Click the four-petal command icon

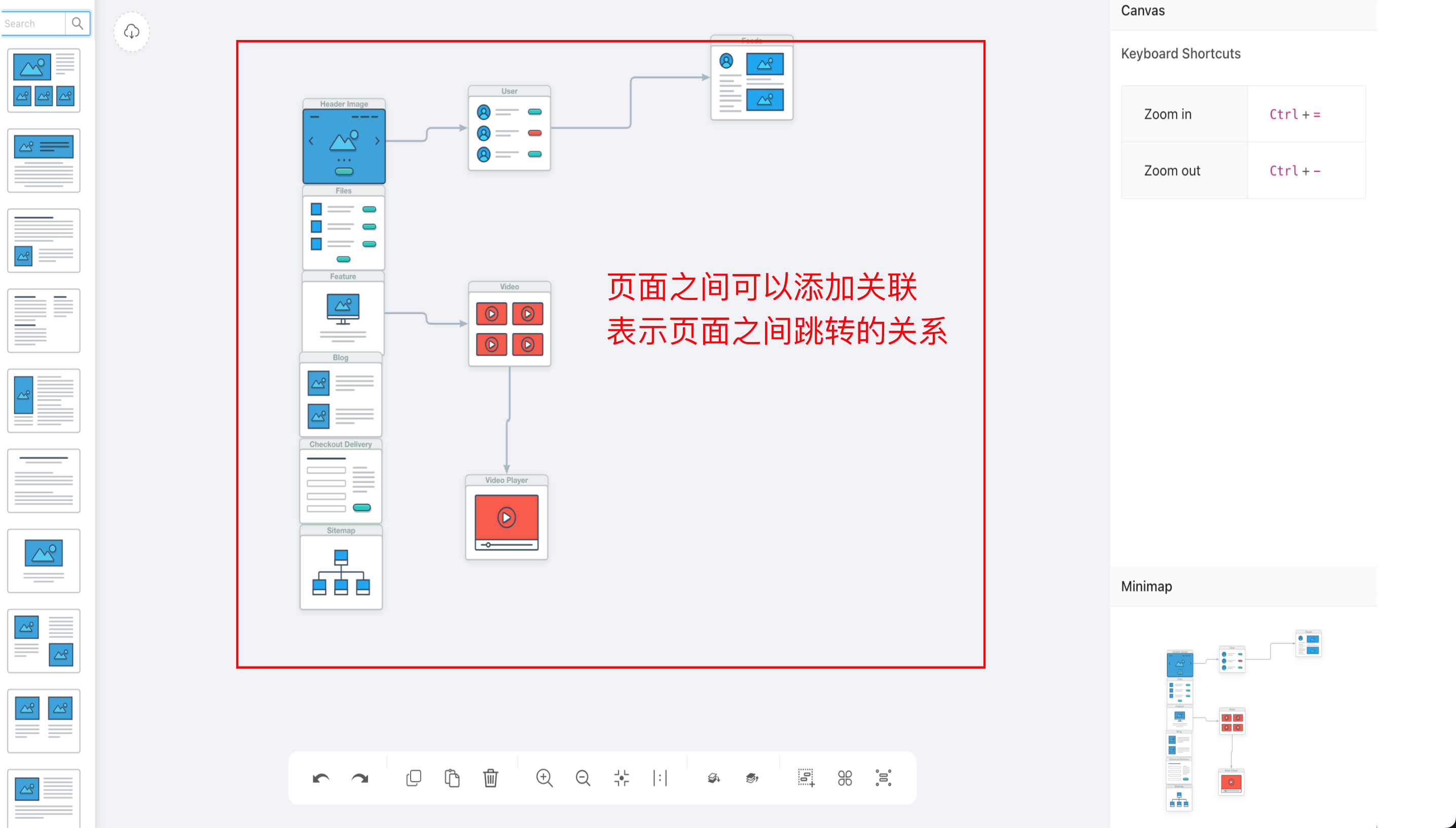pyautogui.click(x=845, y=778)
